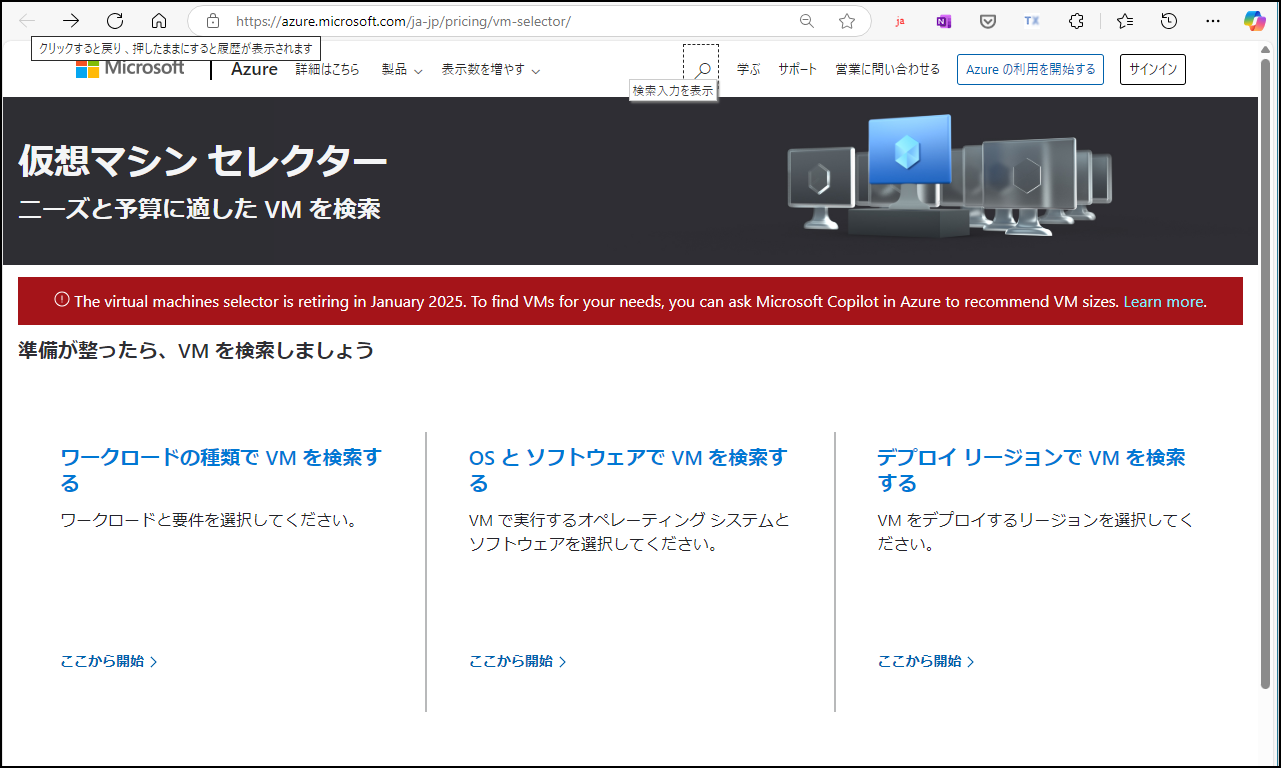Open the Favorites star icon in the toolbar
Image resolution: width=1281 pixels, height=768 pixels.
(x=847, y=21)
